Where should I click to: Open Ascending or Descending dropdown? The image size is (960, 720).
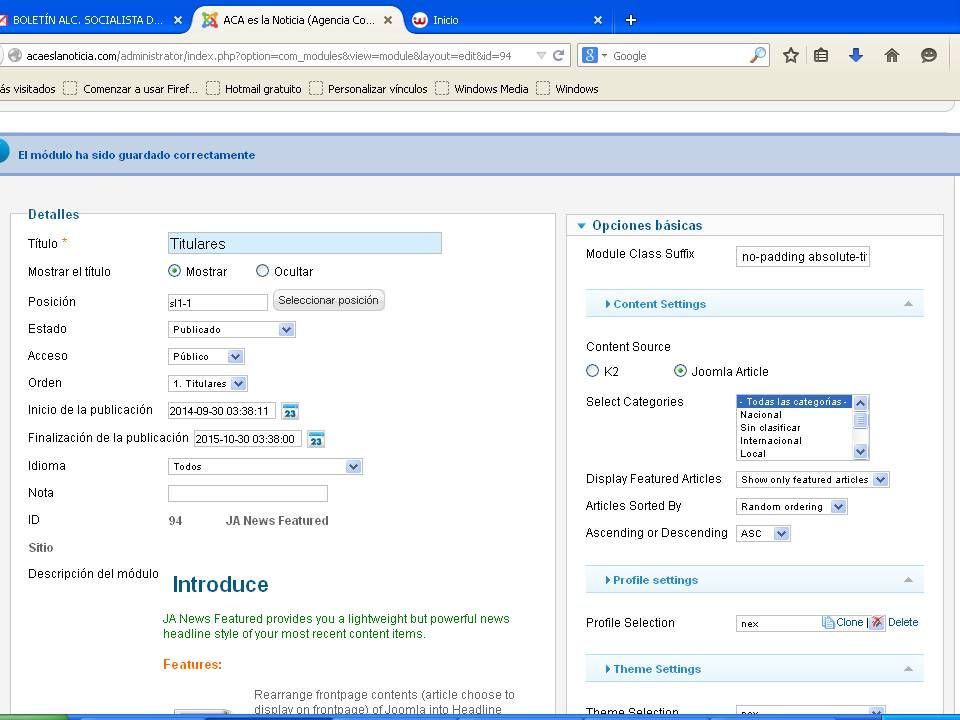763,533
